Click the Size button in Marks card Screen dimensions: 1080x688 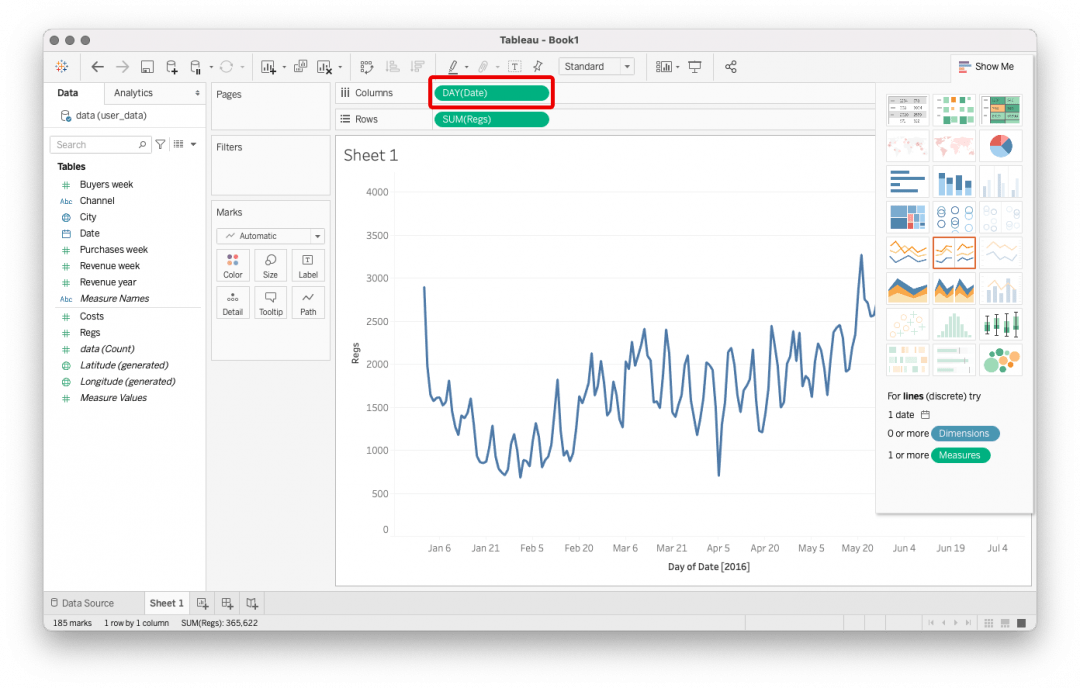[x=270, y=264]
